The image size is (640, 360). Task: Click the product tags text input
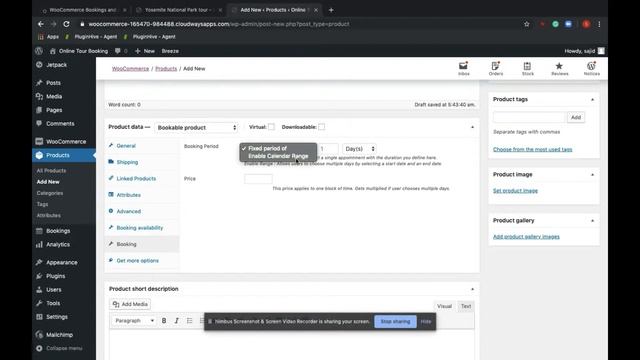click(529, 118)
